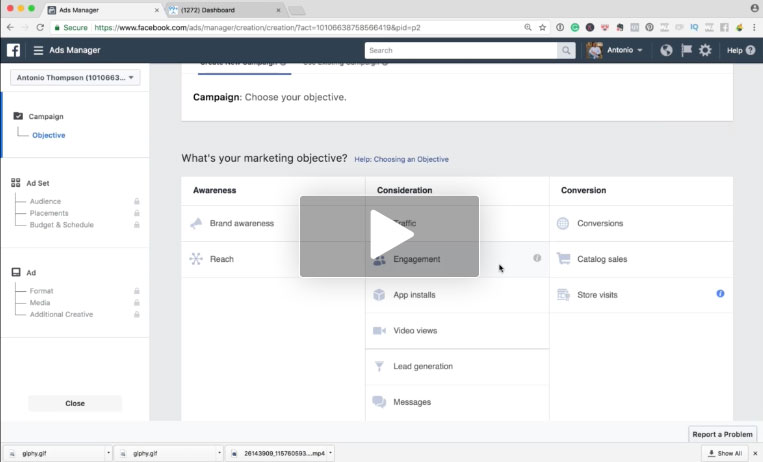Close the Dashboard browser tab

[278, 10]
